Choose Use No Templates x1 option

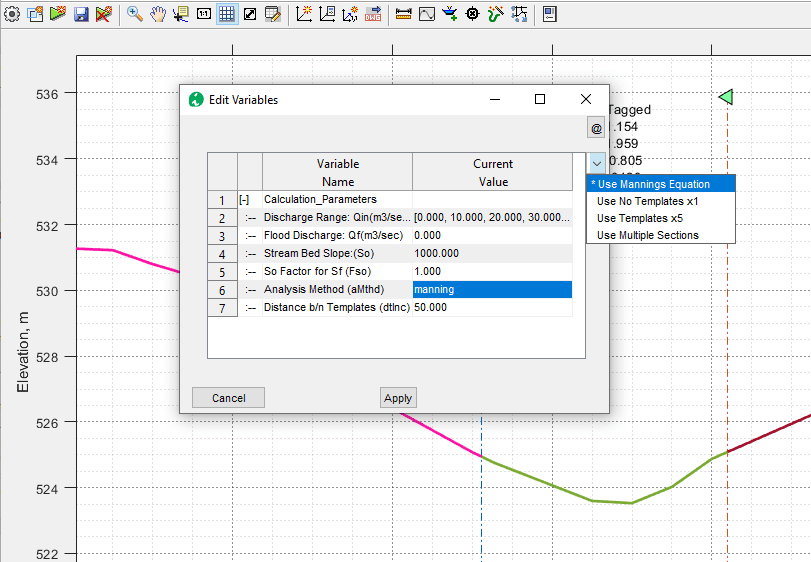pos(660,201)
